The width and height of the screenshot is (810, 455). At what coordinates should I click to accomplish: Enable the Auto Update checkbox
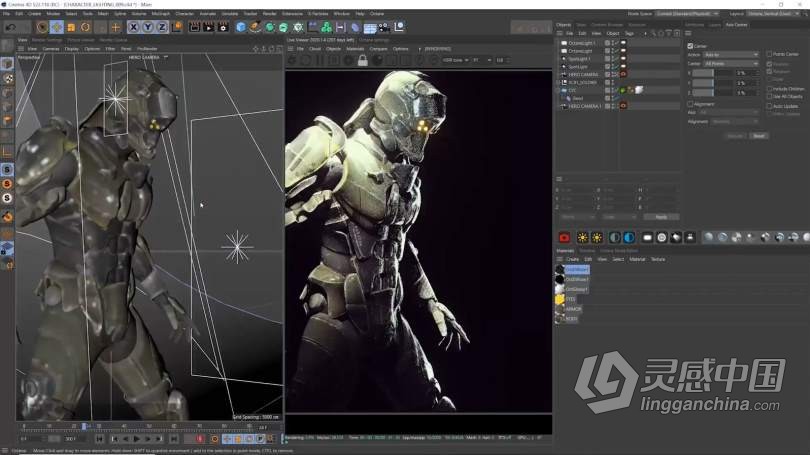tap(769, 106)
